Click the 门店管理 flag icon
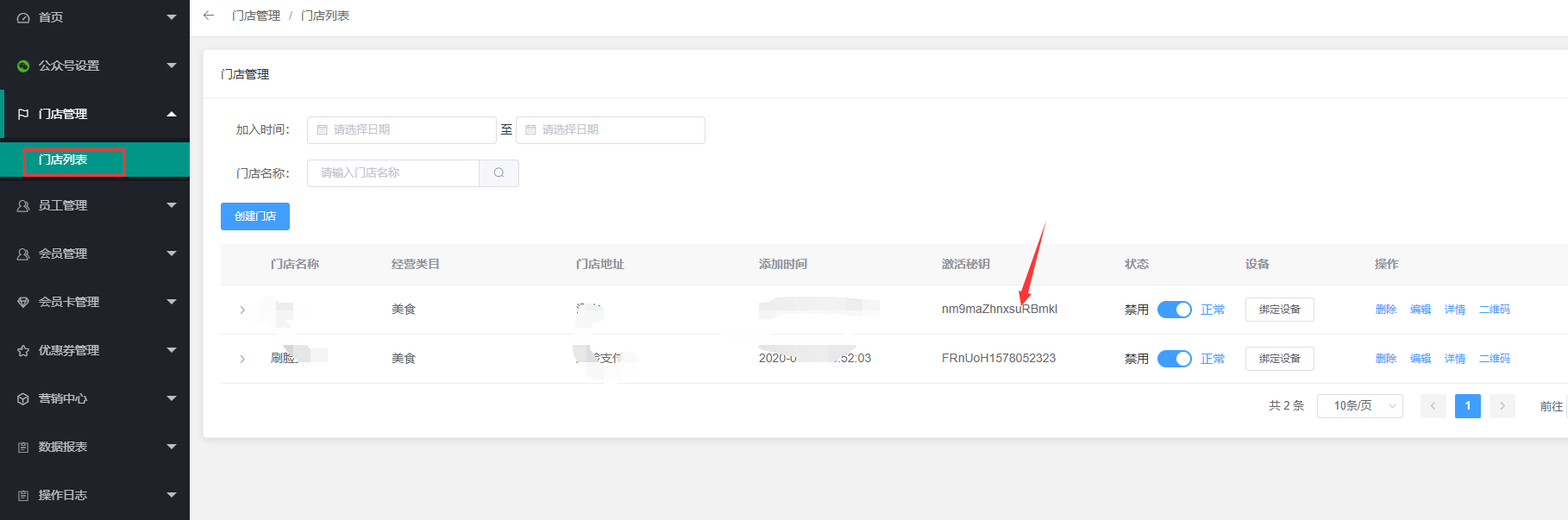The image size is (1568, 520). pyautogui.click(x=23, y=114)
